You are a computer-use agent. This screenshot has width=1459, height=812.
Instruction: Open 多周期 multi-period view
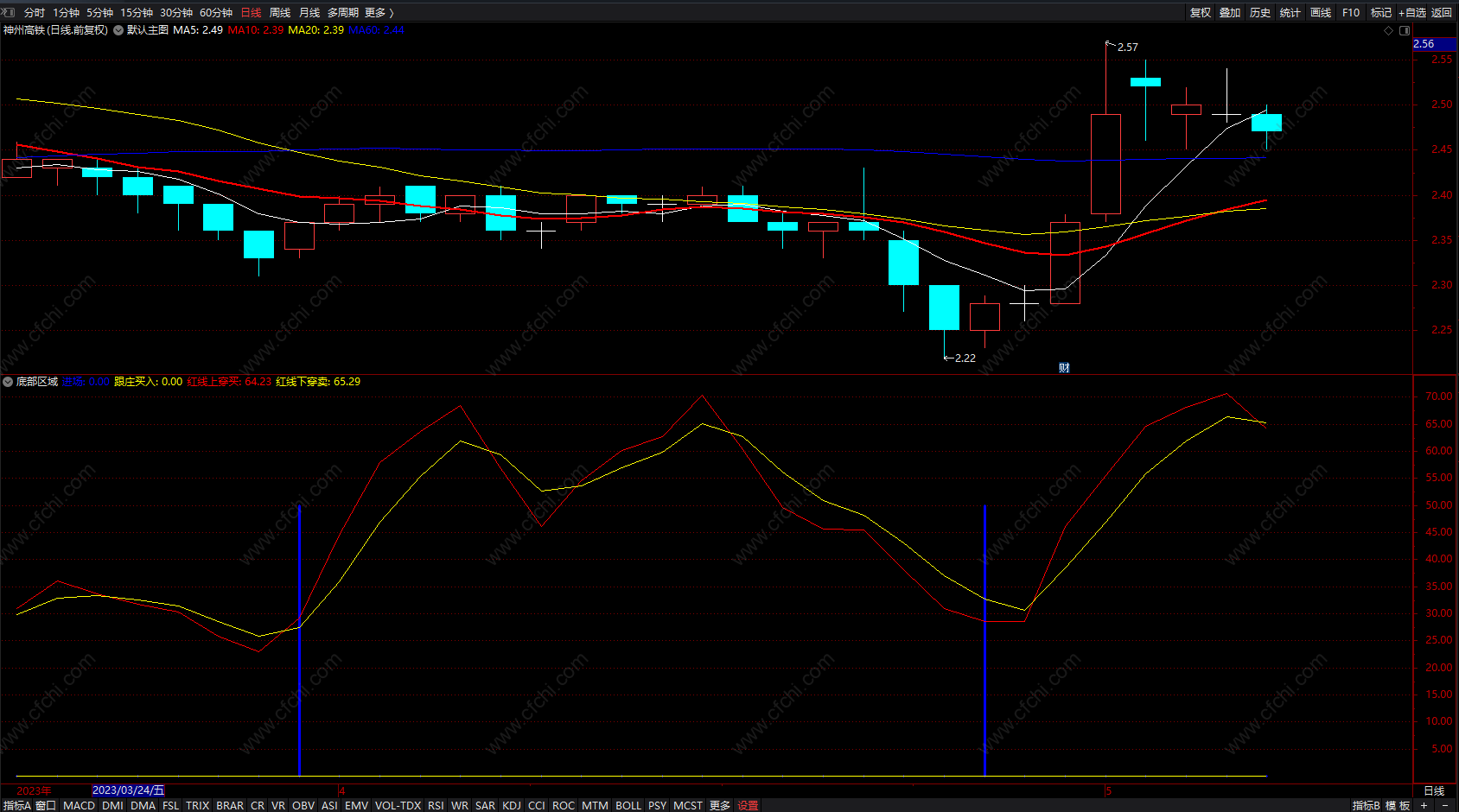tap(343, 12)
